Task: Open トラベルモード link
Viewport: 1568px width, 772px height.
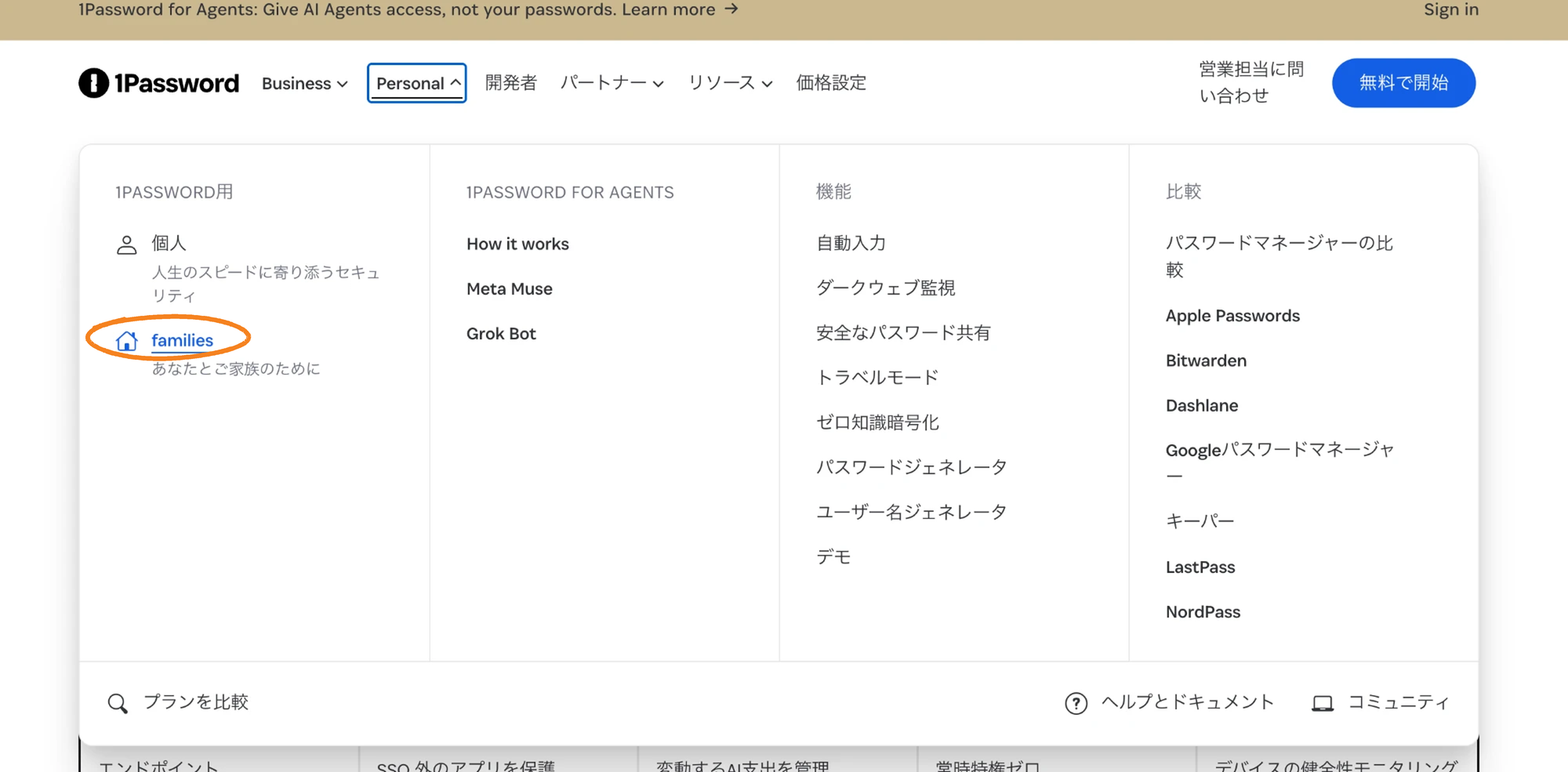Action: click(x=877, y=378)
